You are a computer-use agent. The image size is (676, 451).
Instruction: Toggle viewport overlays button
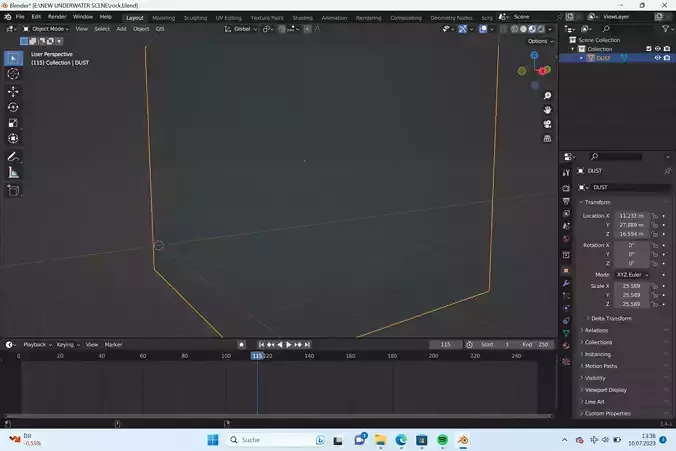[483, 29]
